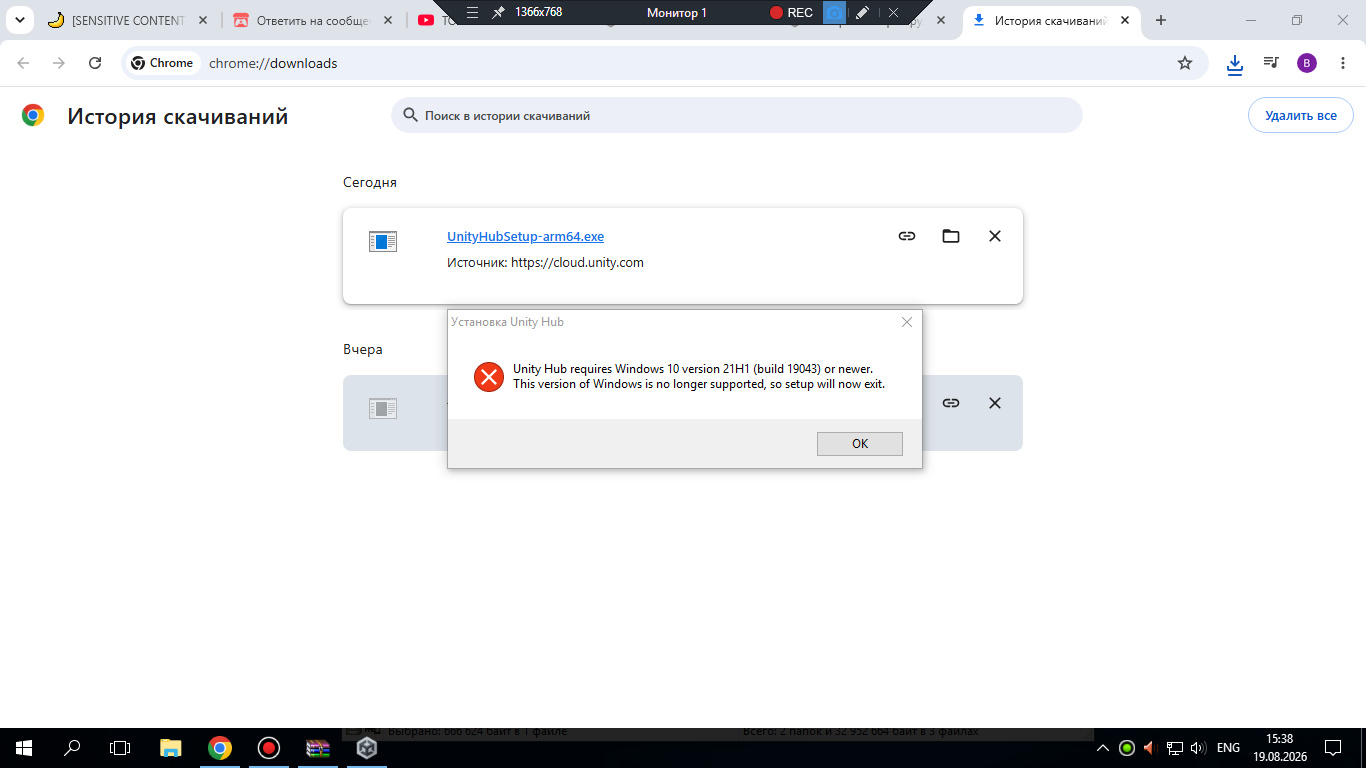Click the 'История скачиваний' page heading
The width and height of the screenshot is (1366, 768).
pyautogui.click(x=178, y=116)
